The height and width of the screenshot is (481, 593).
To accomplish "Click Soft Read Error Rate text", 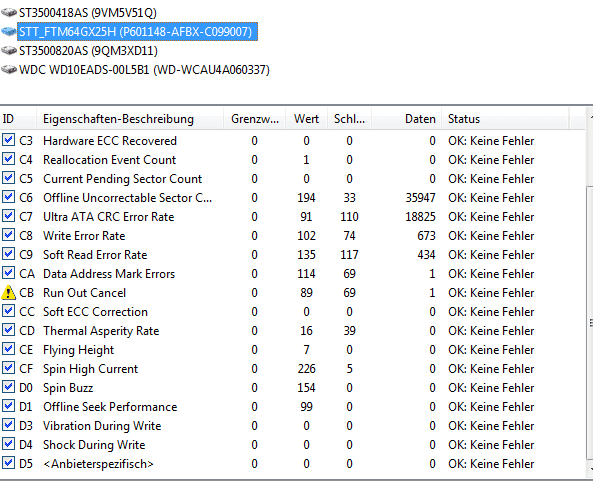I will 95,254.
